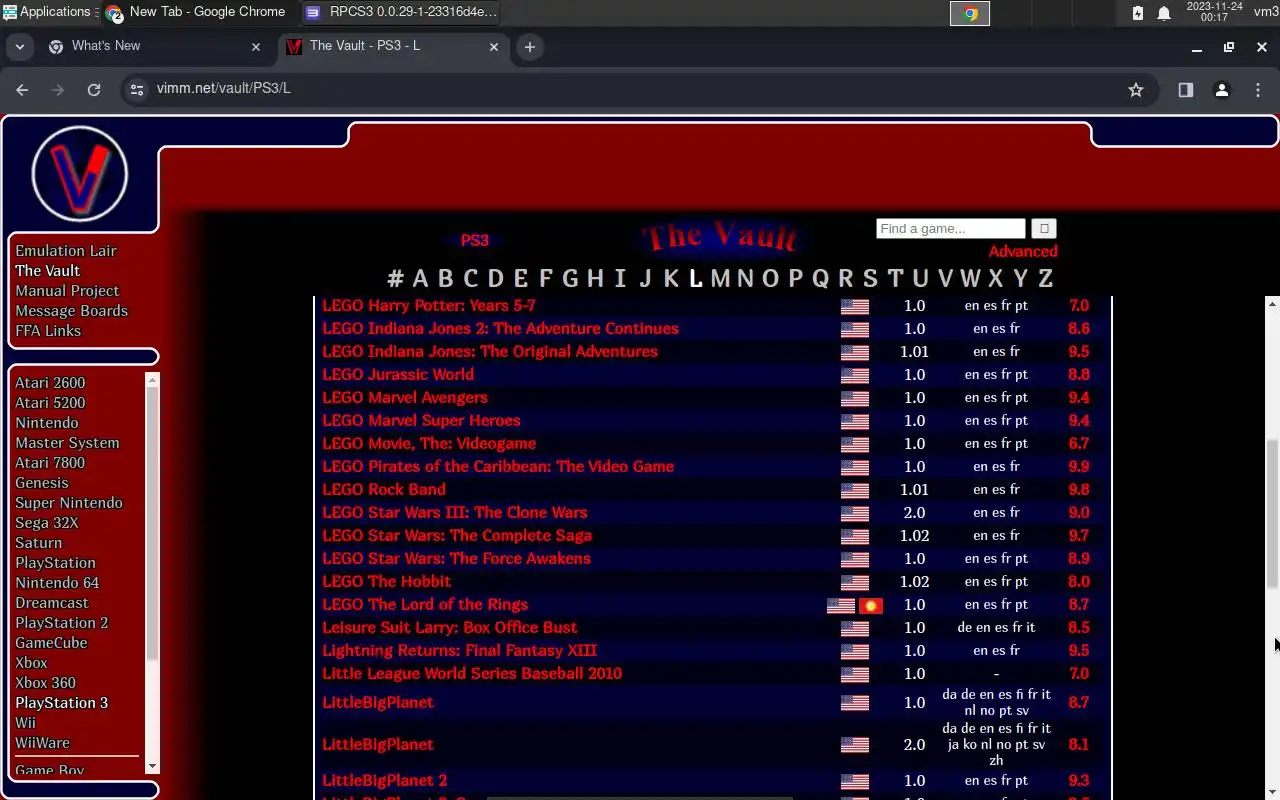Click the address bar URL
Viewport: 1280px width, 800px height.
(x=224, y=89)
